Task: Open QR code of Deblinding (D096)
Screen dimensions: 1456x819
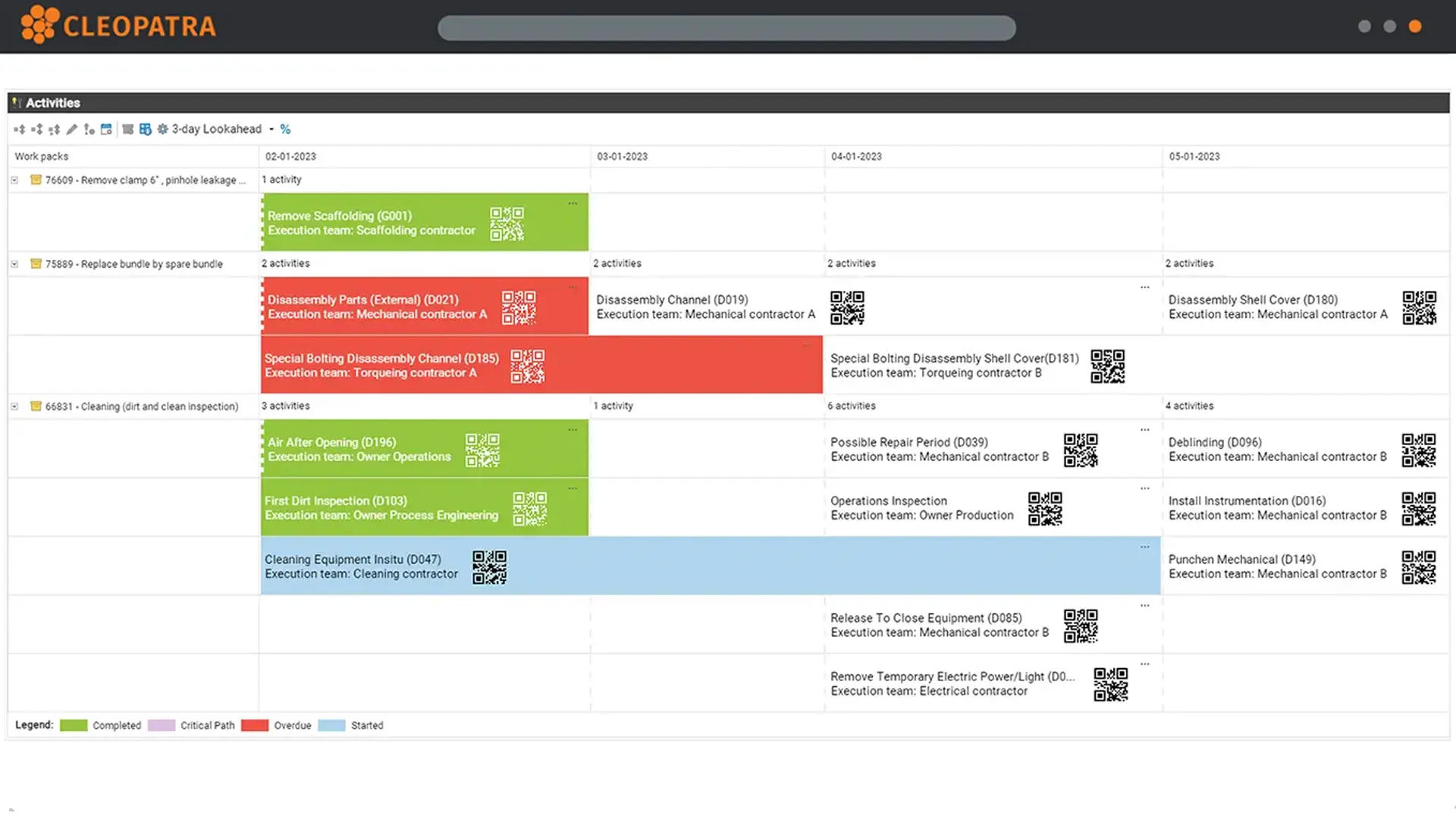Action: click(1419, 450)
